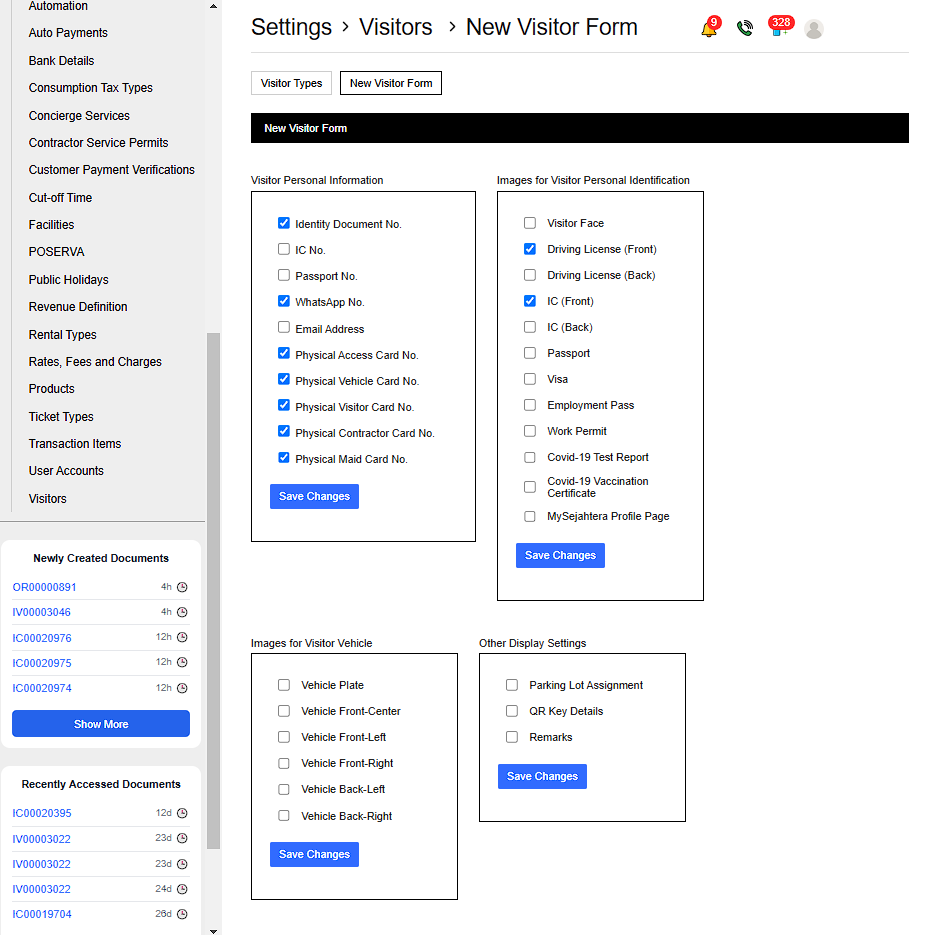Click the clock icon beside OR00000891
The image size is (937, 935).
(182, 587)
